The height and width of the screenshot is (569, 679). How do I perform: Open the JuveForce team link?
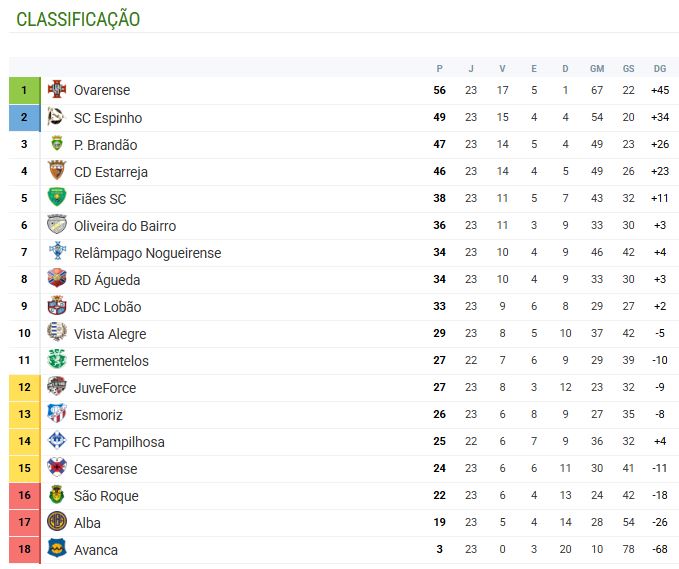[105, 388]
